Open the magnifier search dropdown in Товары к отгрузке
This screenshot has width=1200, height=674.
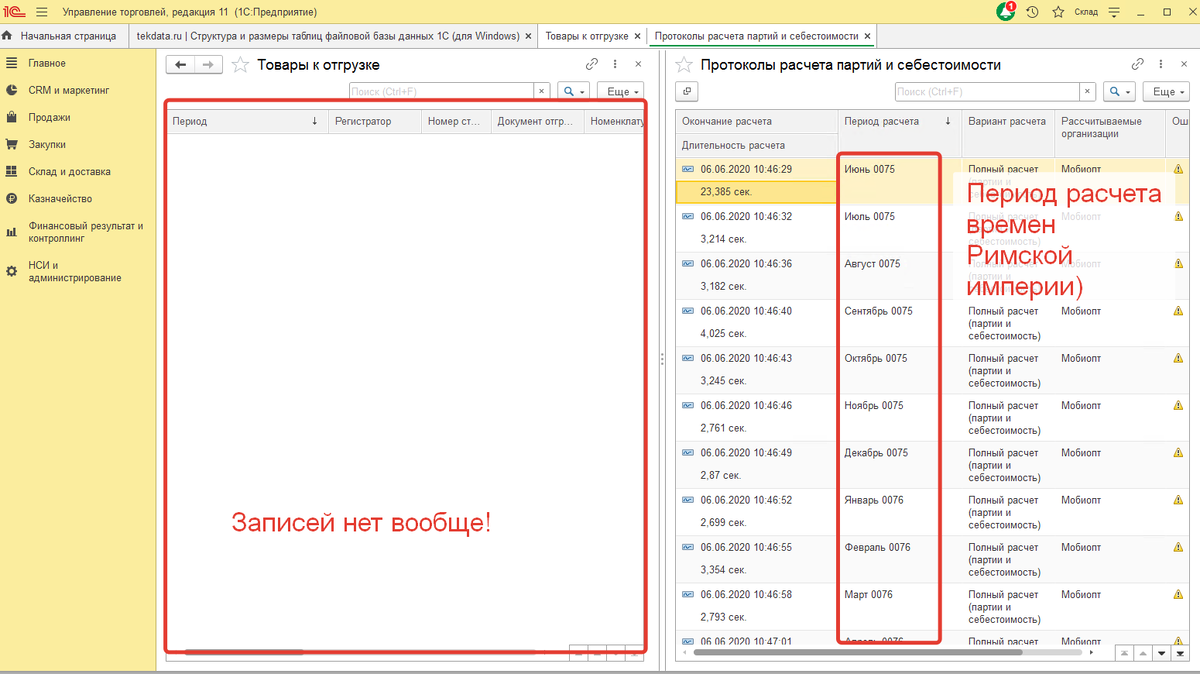point(574,91)
